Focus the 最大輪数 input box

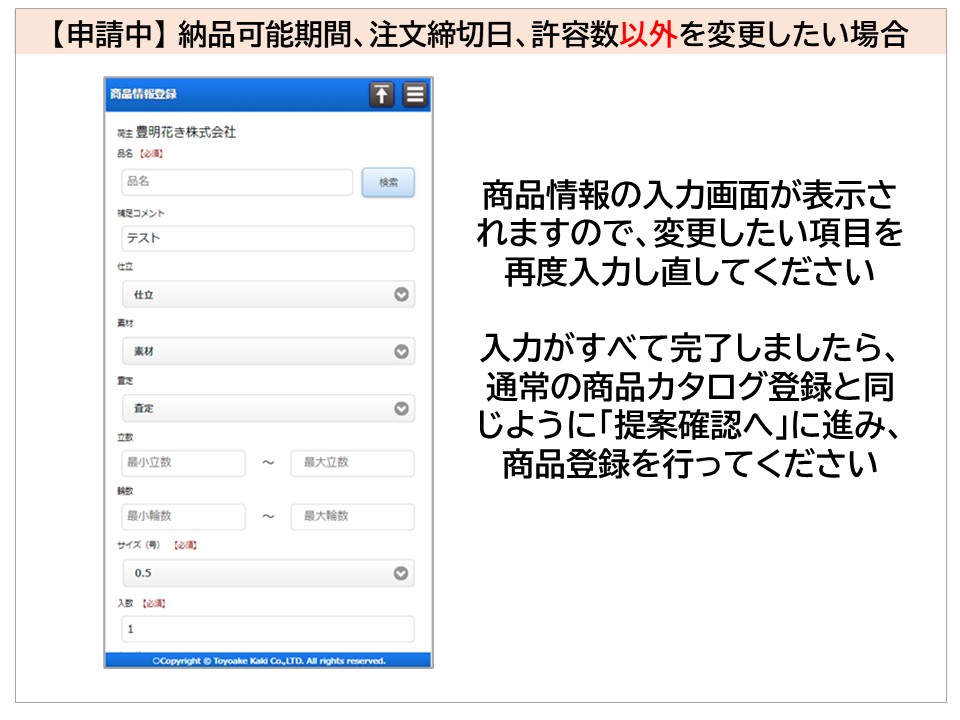coord(352,517)
